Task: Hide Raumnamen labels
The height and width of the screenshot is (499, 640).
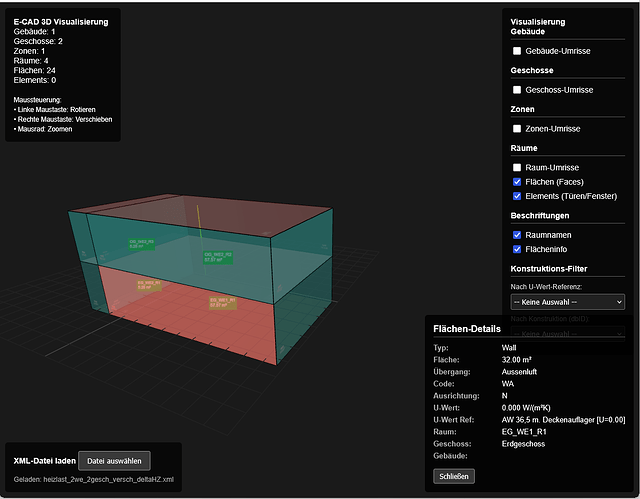Action: click(517, 235)
